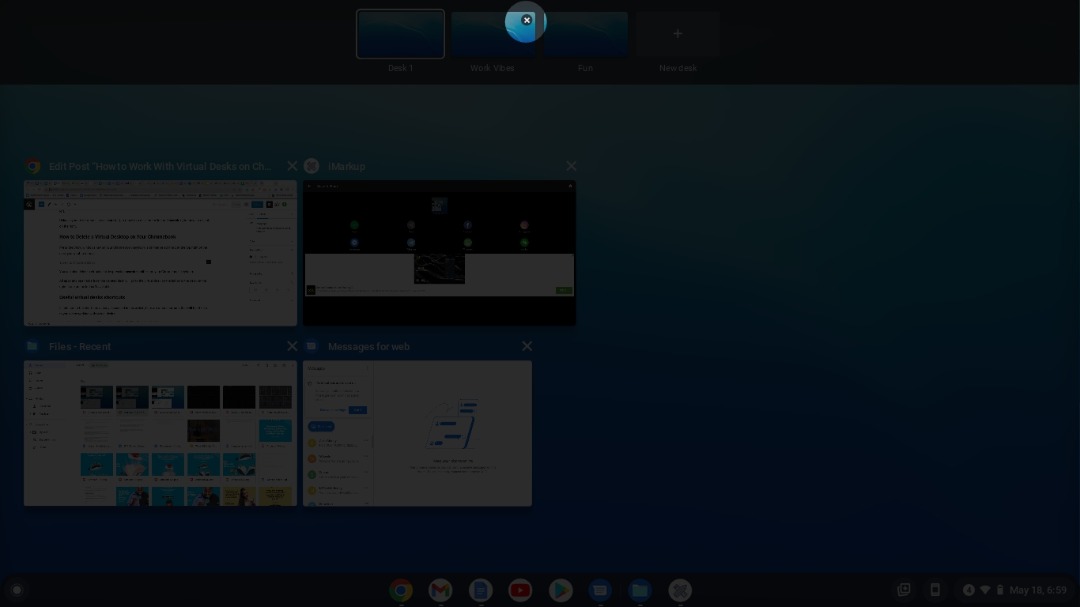Launch Google Docs from the shelf
The width and height of the screenshot is (1080, 607).
click(x=480, y=590)
